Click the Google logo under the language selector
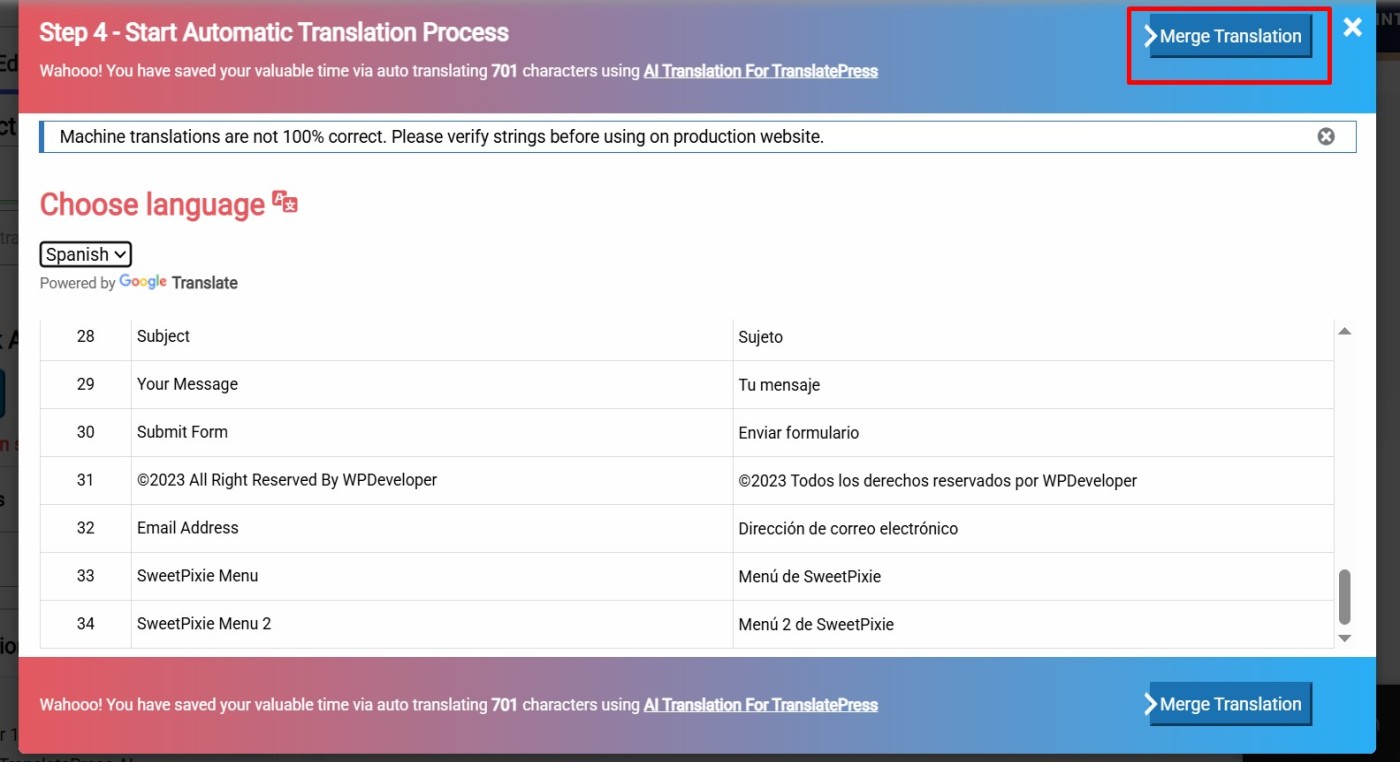This screenshot has height=762, width=1400. point(143,282)
